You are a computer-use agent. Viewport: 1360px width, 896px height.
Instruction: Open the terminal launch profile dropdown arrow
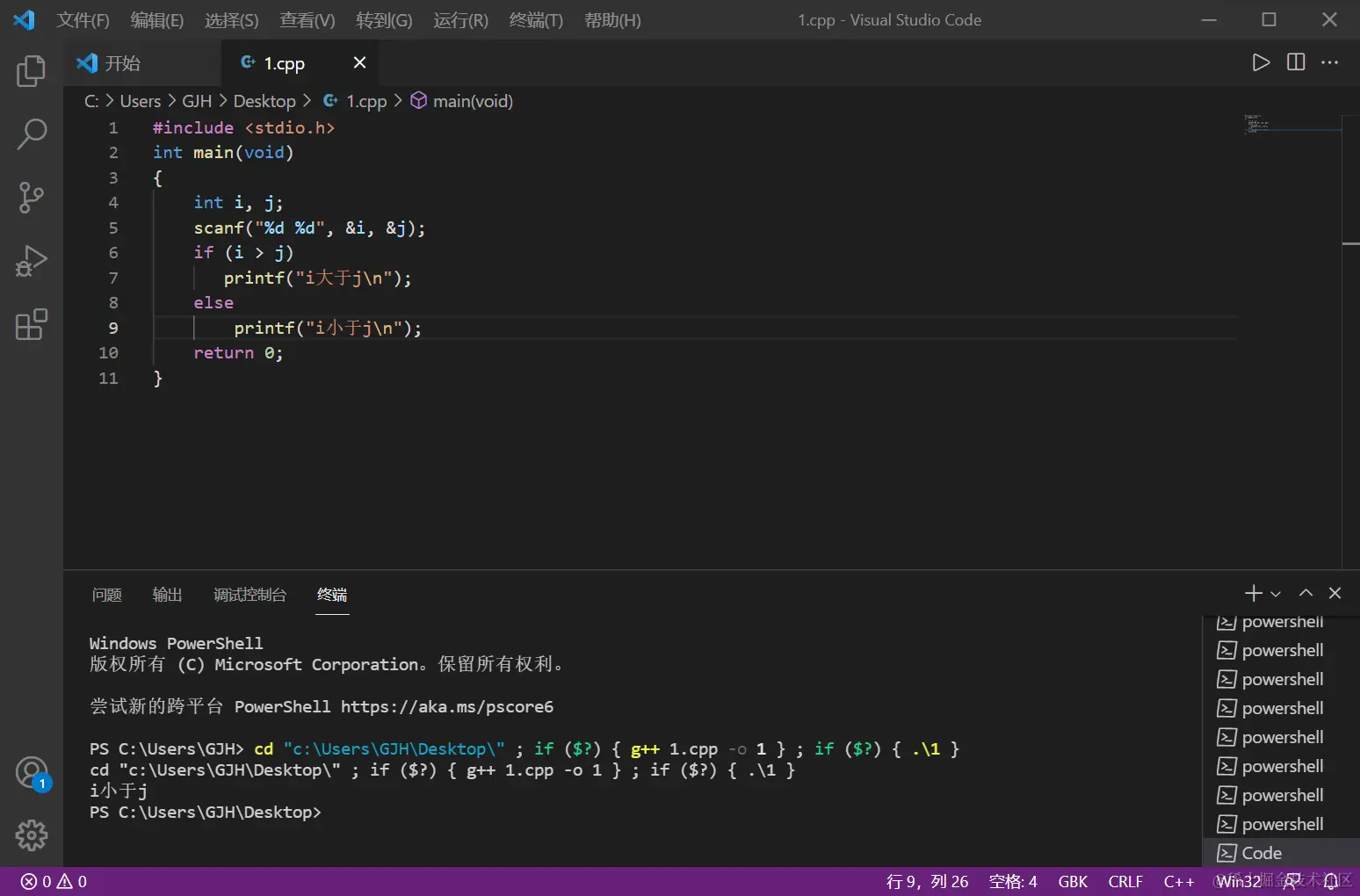click(1276, 595)
